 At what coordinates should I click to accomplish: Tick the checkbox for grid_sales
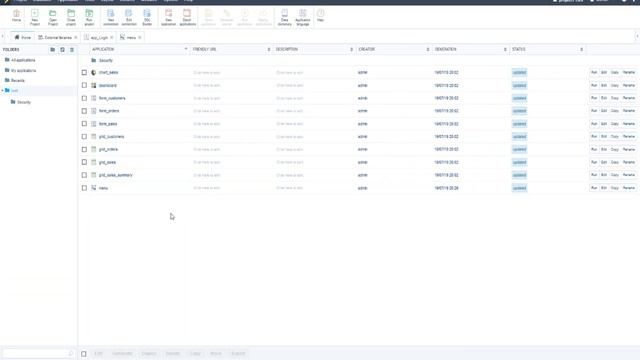pos(84,162)
